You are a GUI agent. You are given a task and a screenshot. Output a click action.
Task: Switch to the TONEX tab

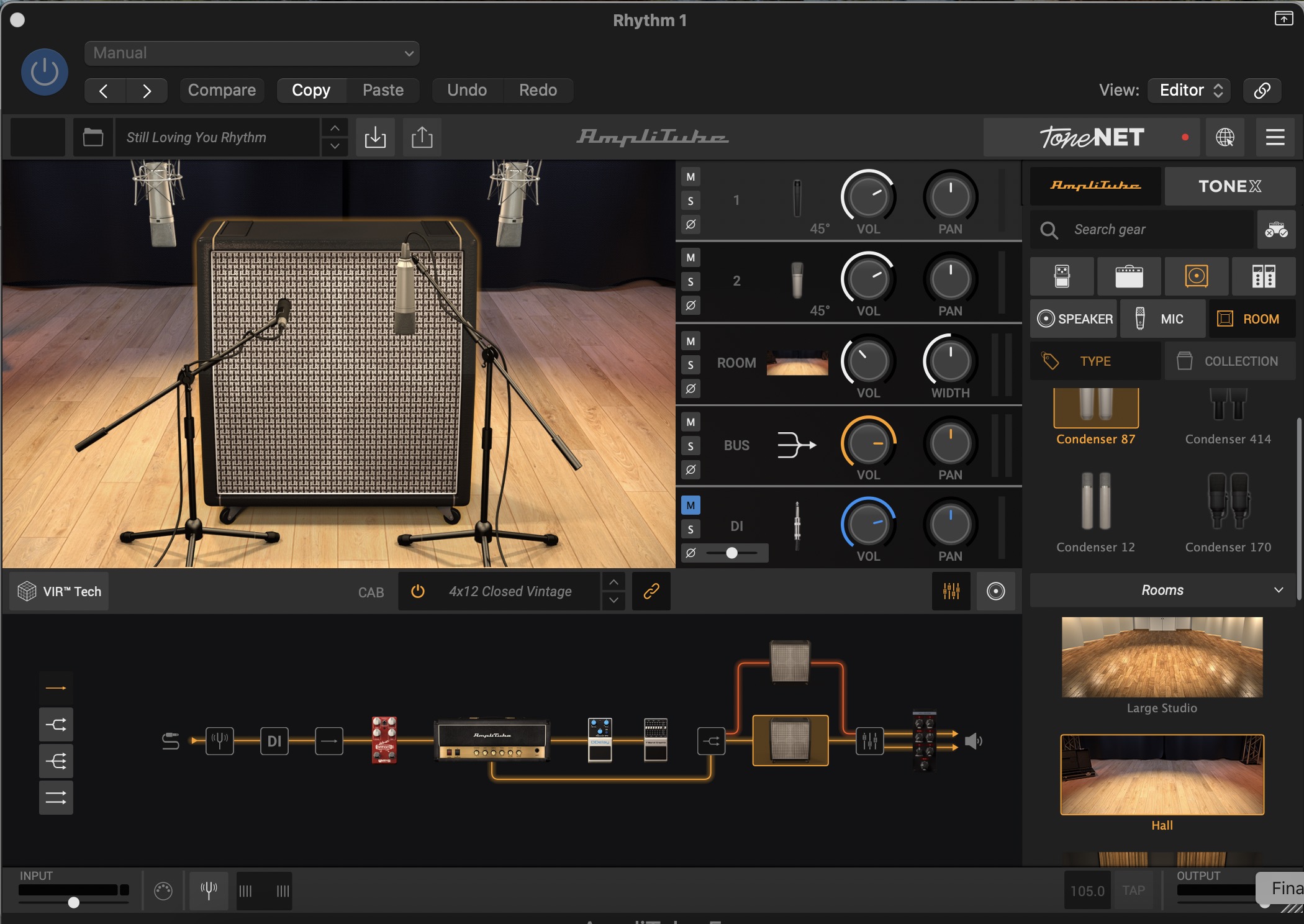click(1229, 186)
